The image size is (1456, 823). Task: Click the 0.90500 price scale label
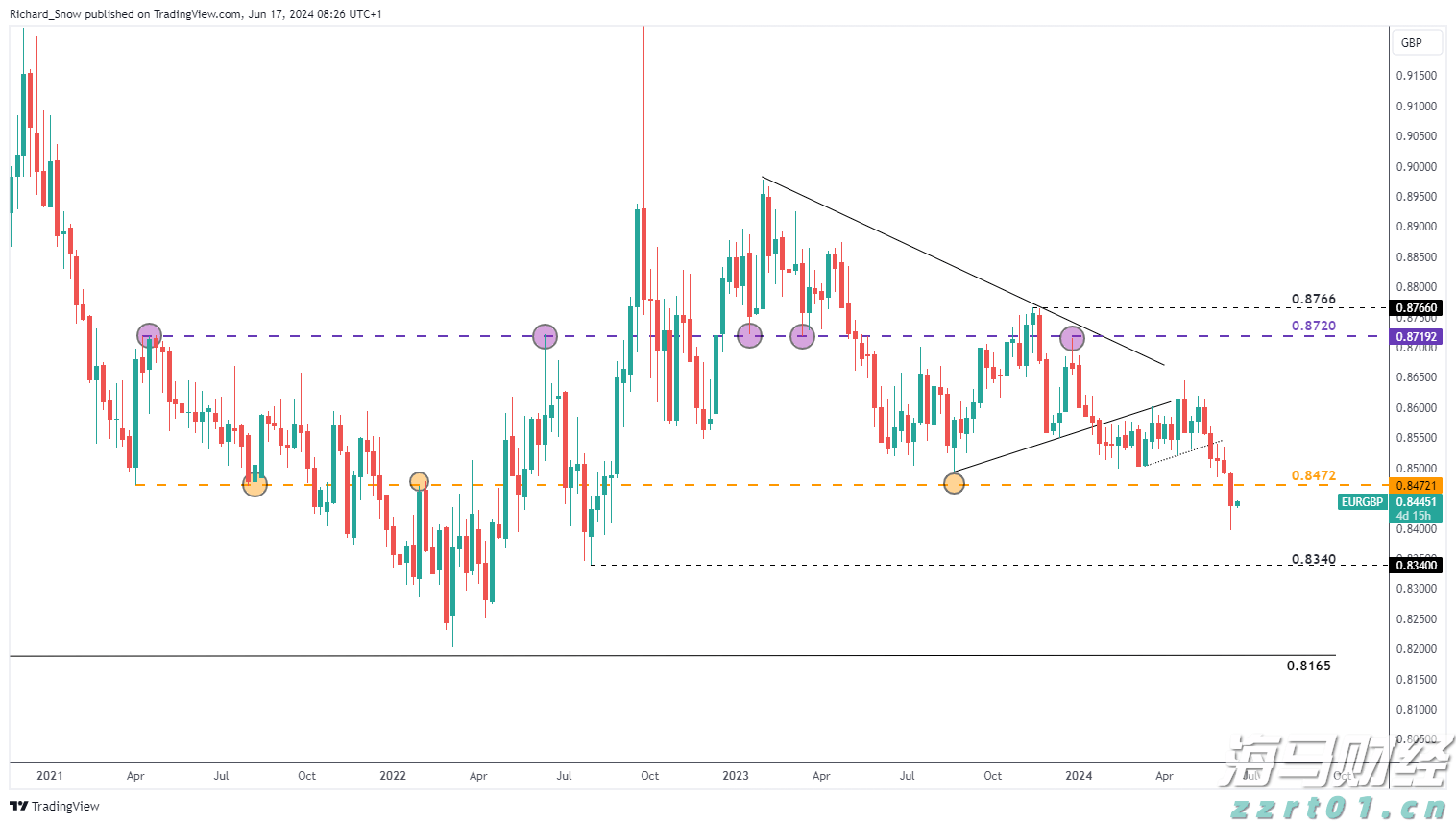[1417, 136]
